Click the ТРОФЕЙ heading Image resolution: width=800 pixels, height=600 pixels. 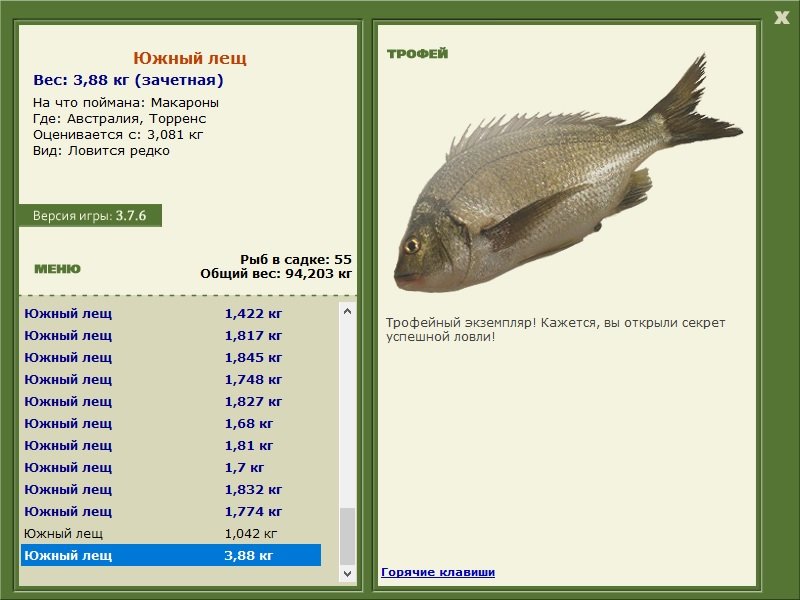(417, 54)
